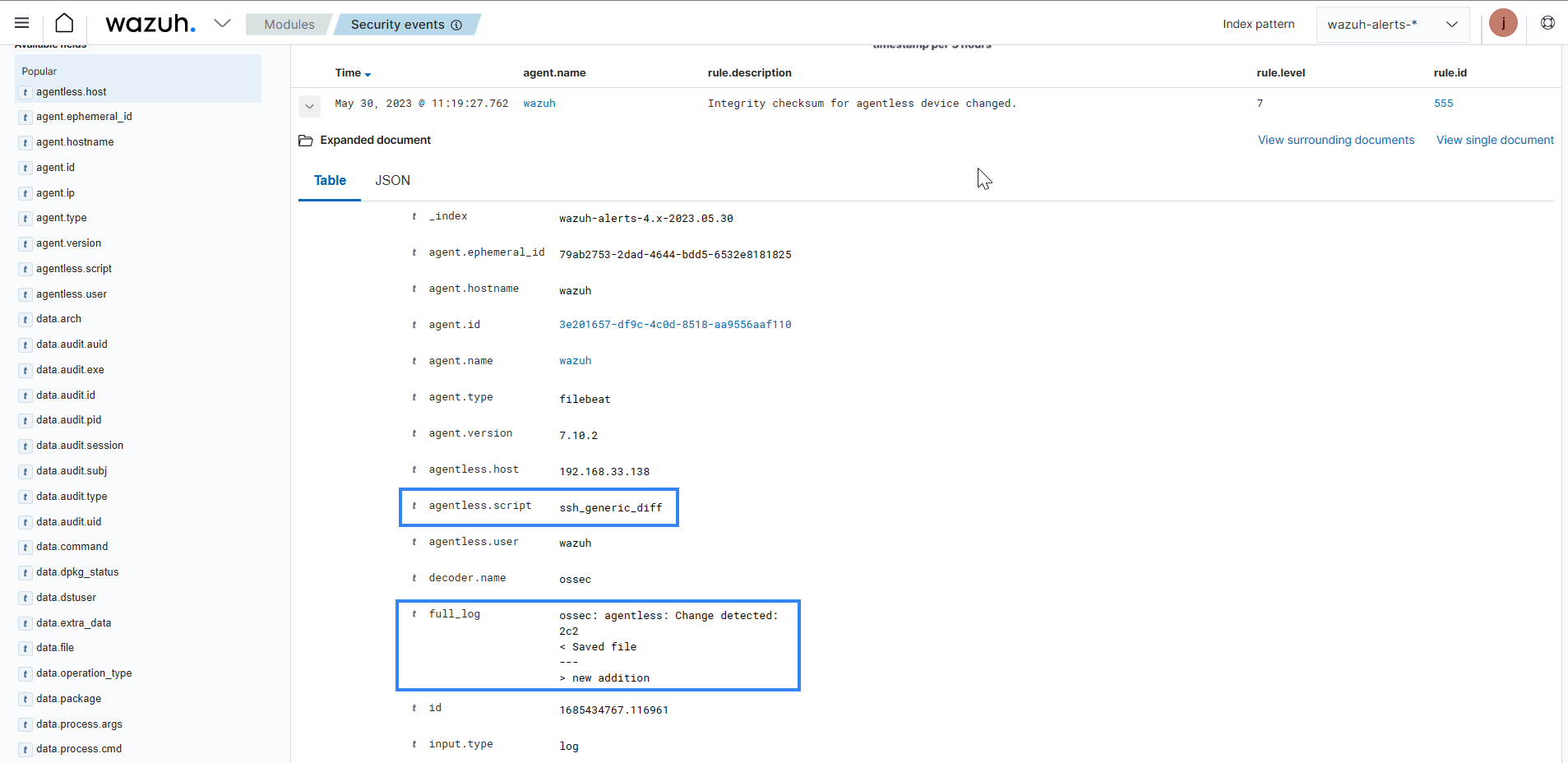1568x763 pixels.
Task: Click the Wazuh logo
Action: coord(150,23)
